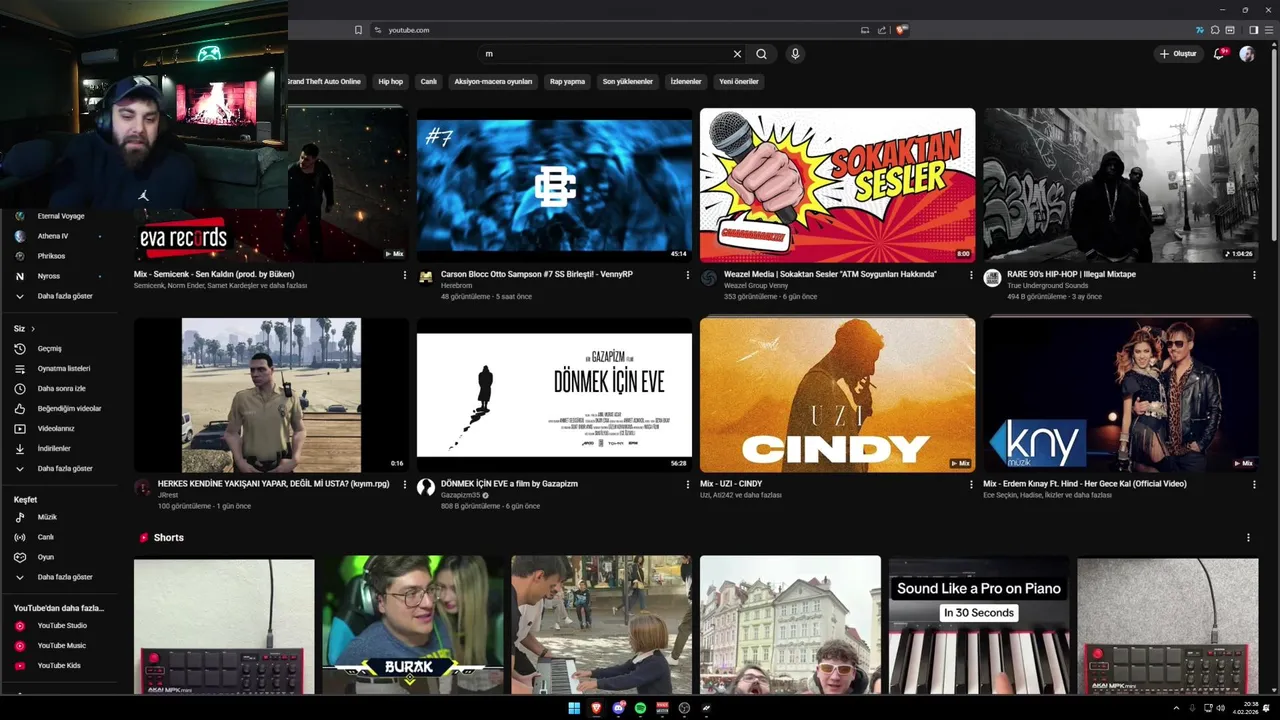Click the magnifier search button
The image size is (1280, 720).
(x=762, y=54)
